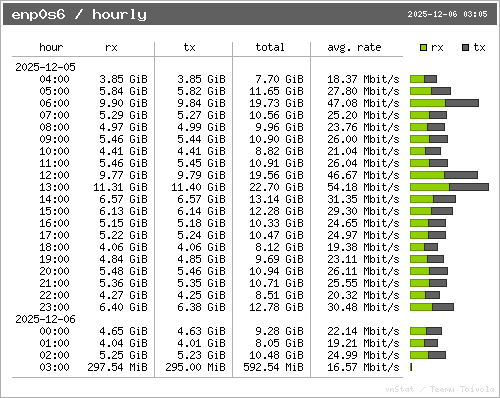Screen dimensions: 500x398
Task: Select the hour column header
Action: [51, 47]
